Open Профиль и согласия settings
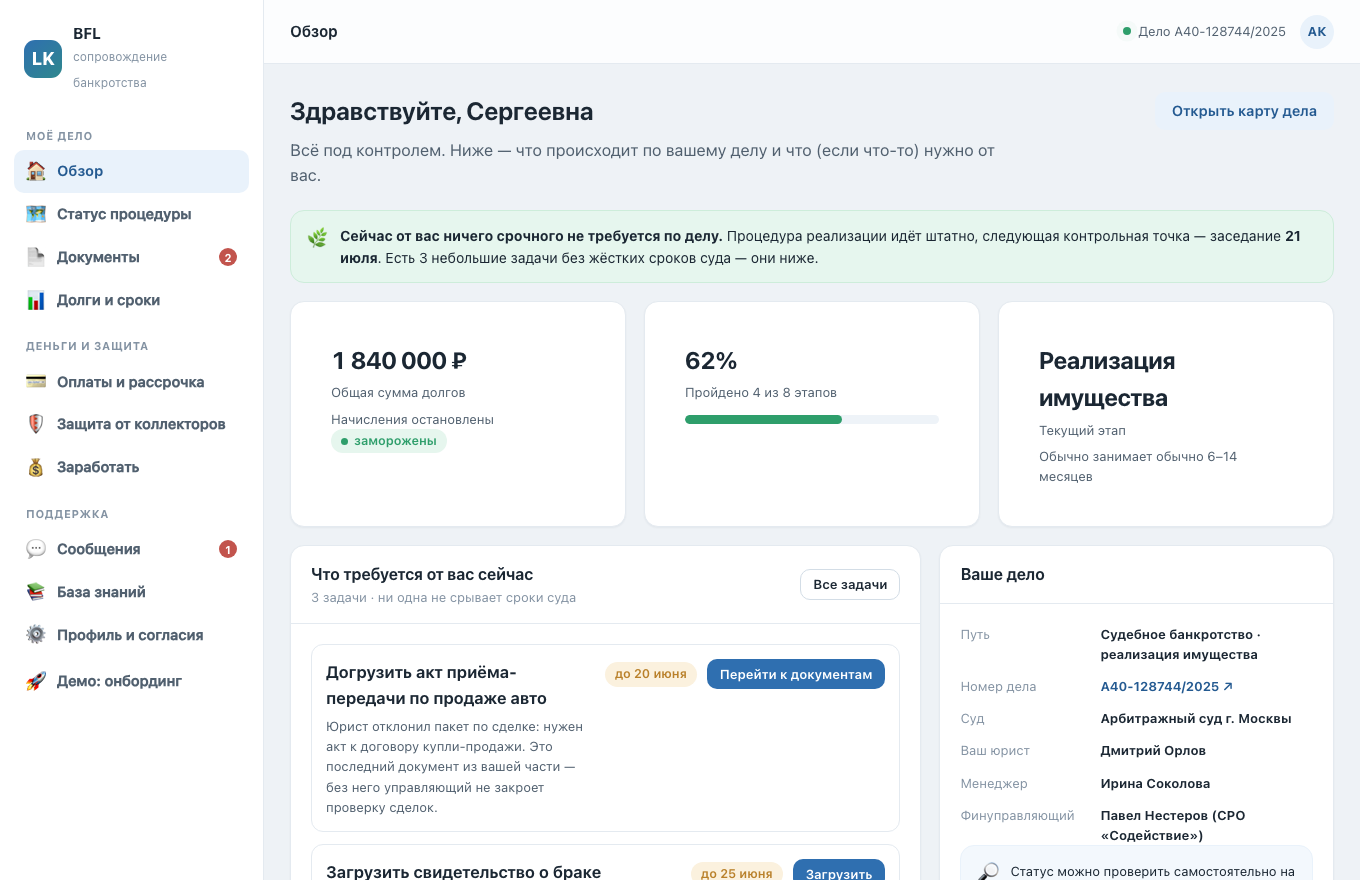This screenshot has width=1360, height=880. 131,635
